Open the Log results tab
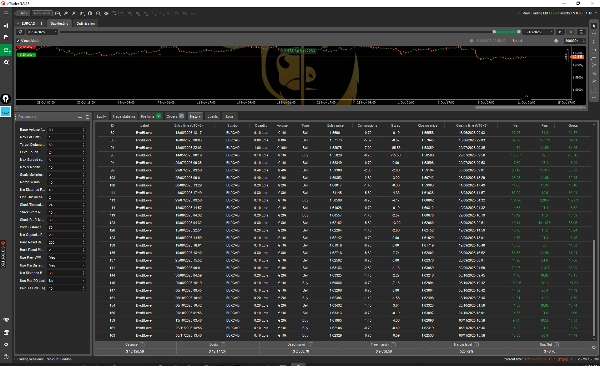Image resolution: width=600 pixels, height=366 pixels. pos(229,116)
